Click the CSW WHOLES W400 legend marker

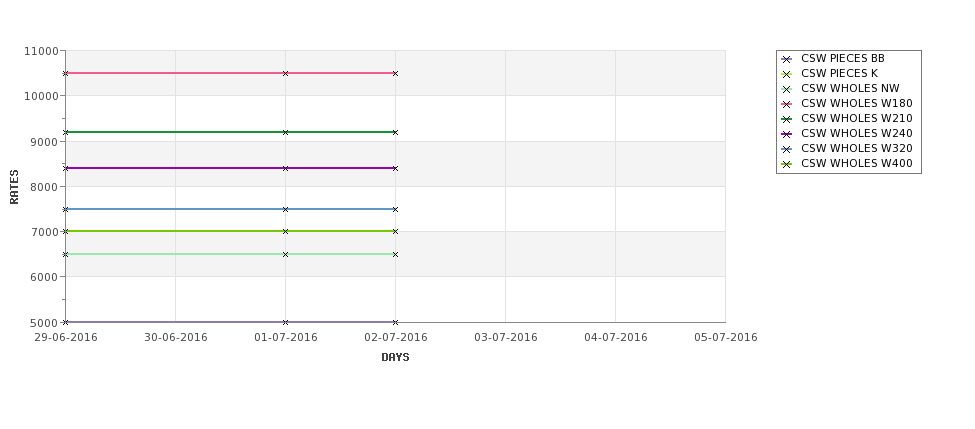click(787, 164)
